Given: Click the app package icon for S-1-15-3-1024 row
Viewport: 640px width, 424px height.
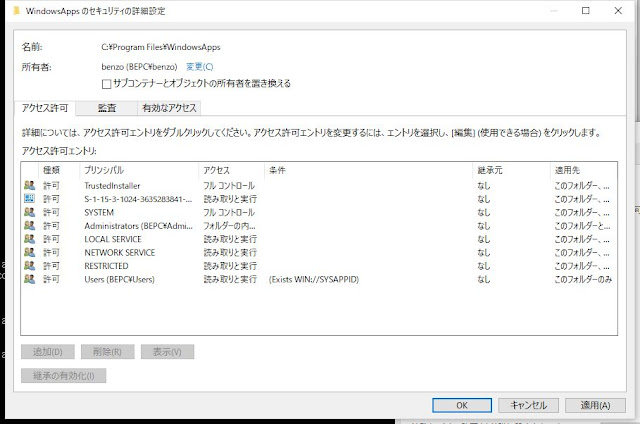Looking at the screenshot, I should pos(29,199).
